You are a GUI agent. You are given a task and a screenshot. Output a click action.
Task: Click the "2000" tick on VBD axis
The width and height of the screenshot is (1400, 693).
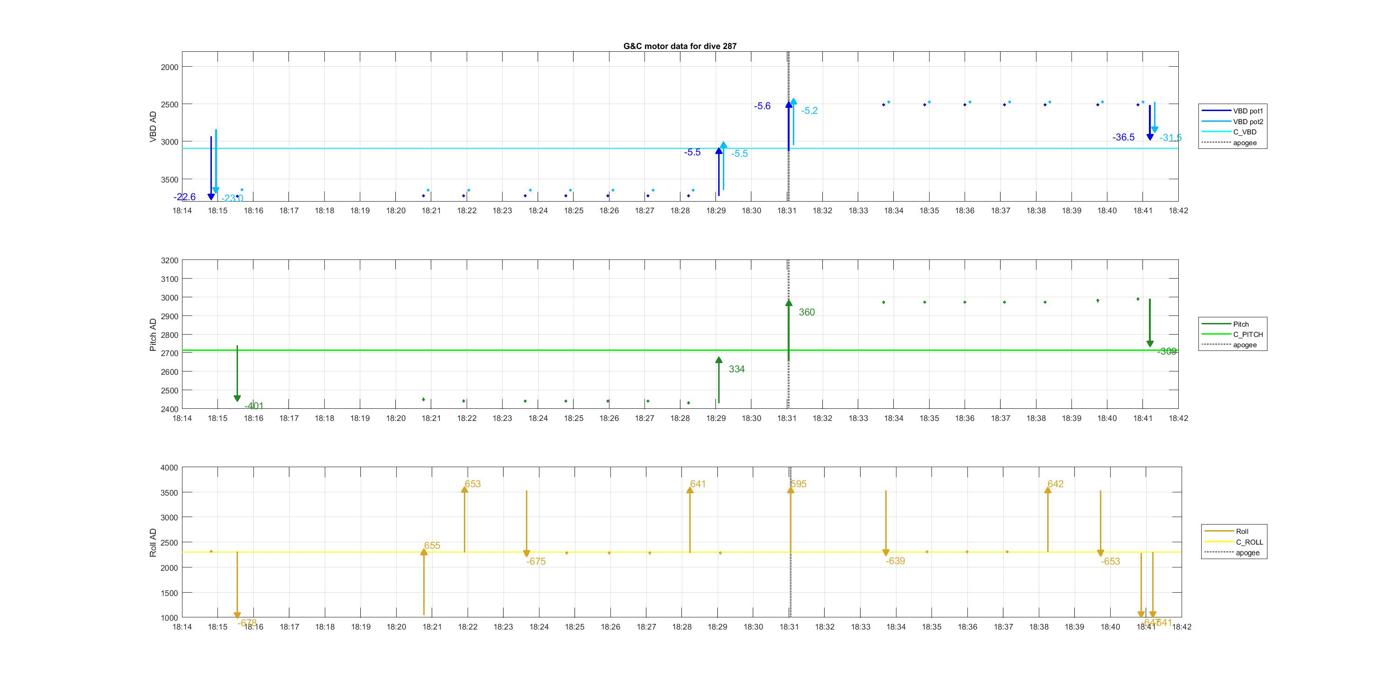tap(169, 67)
